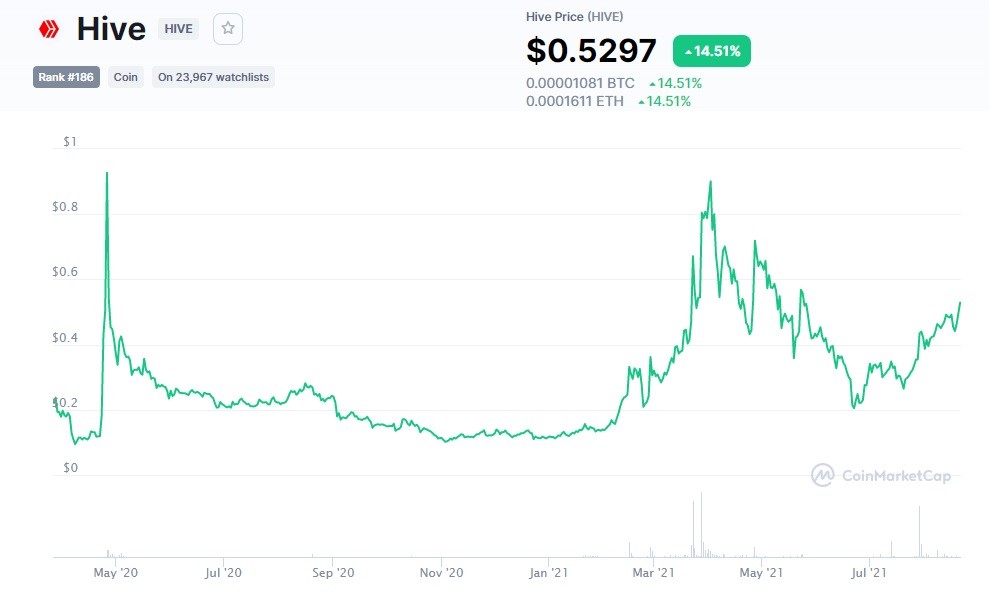Image resolution: width=989 pixels, height=594 pixels.
Task: Click the $0.5297 price value
Action: [591, 50]
